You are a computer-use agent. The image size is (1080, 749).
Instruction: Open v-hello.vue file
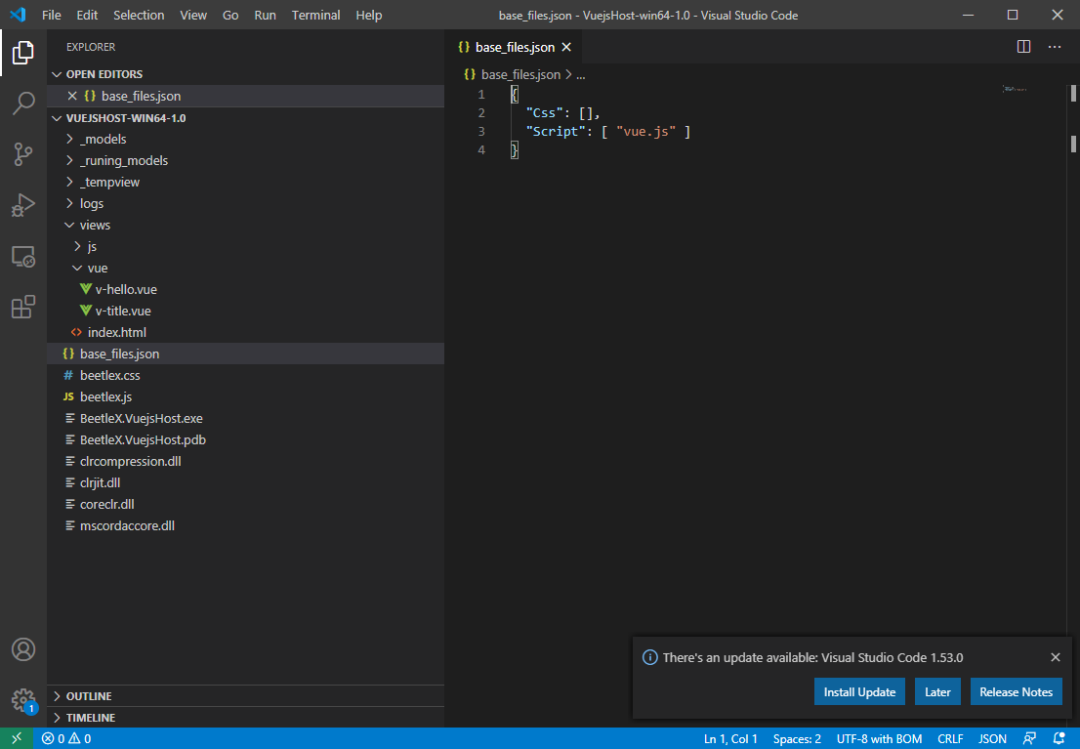point(245,289)
